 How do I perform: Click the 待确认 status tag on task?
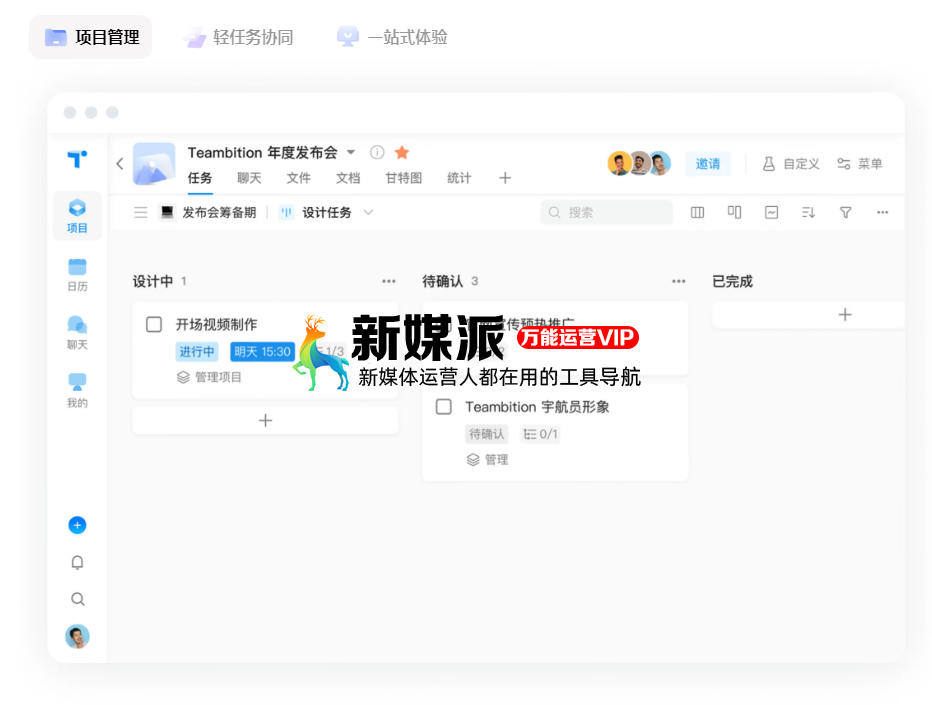pyautogui.click(x=486, y=435)
